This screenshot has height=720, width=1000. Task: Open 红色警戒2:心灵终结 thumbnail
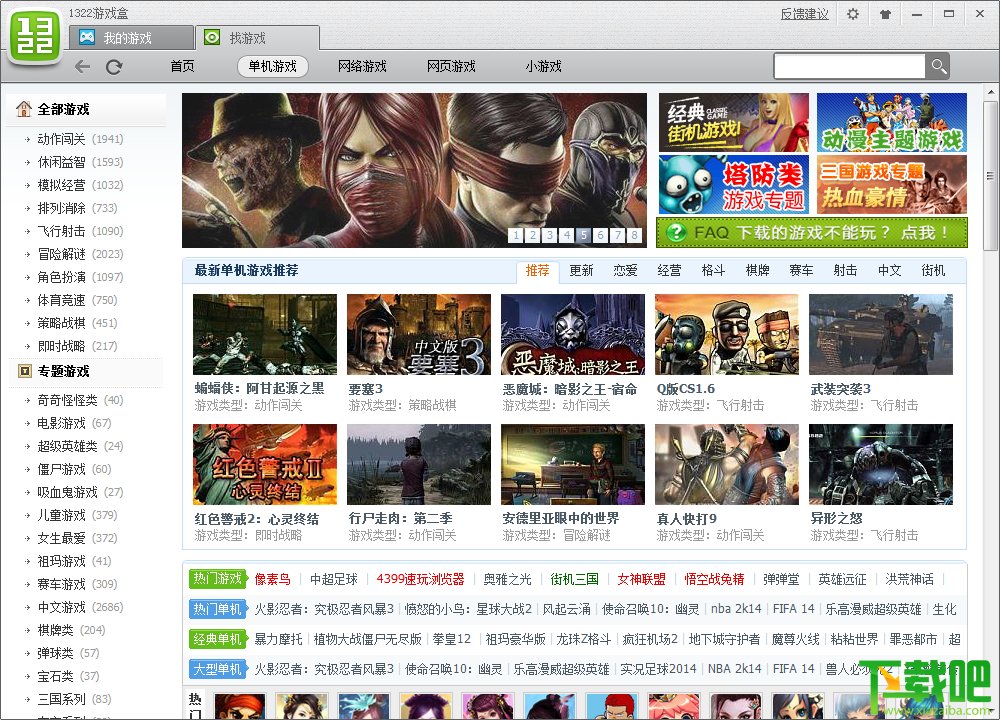coord(265,464)
